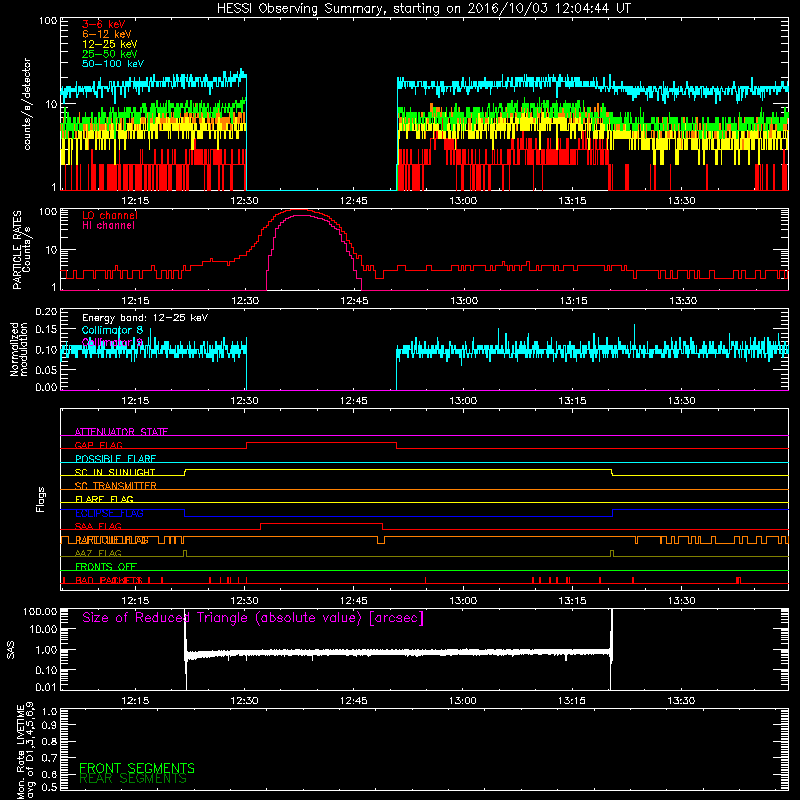Click the 100.00 SAS axis value
This screenshot has height=800, width=800.
[40, 611]
